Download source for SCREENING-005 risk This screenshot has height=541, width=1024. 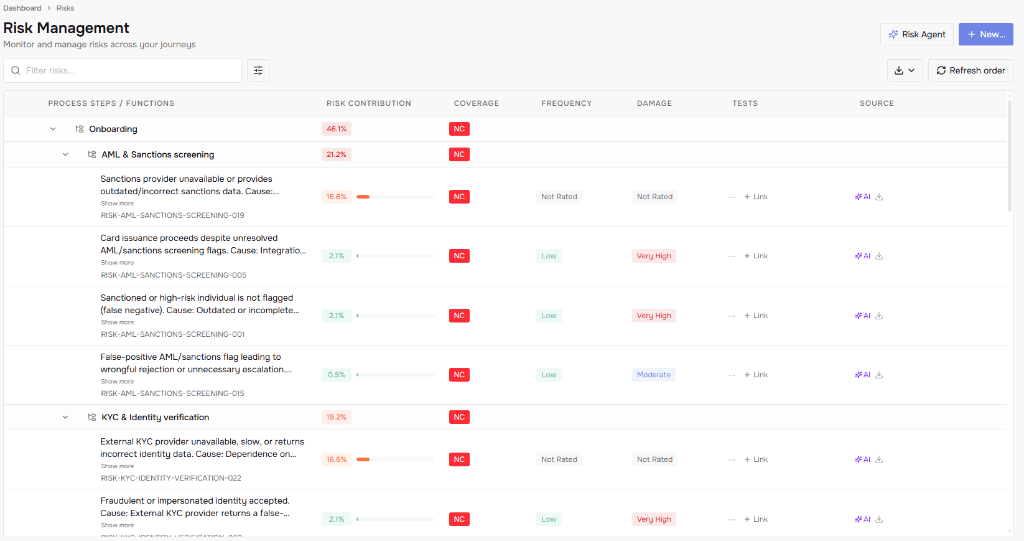tap(879, 256)
